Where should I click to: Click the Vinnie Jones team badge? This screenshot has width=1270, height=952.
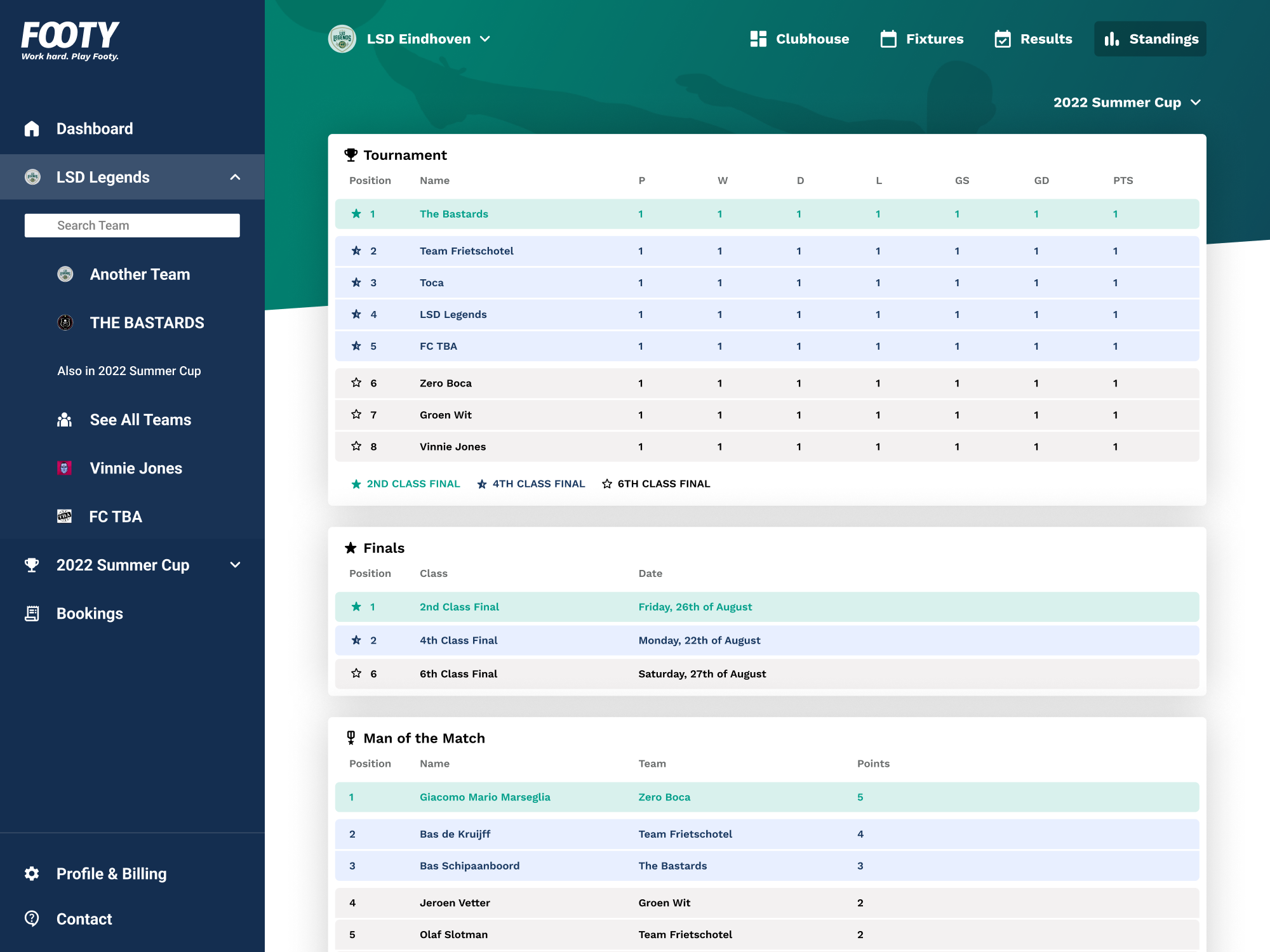click(64, 468)
